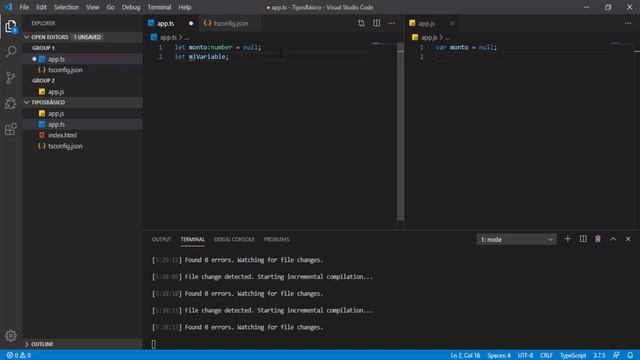Open the Go menu
The width and height of the screenshot is (640, 360).
click(110, 7)
